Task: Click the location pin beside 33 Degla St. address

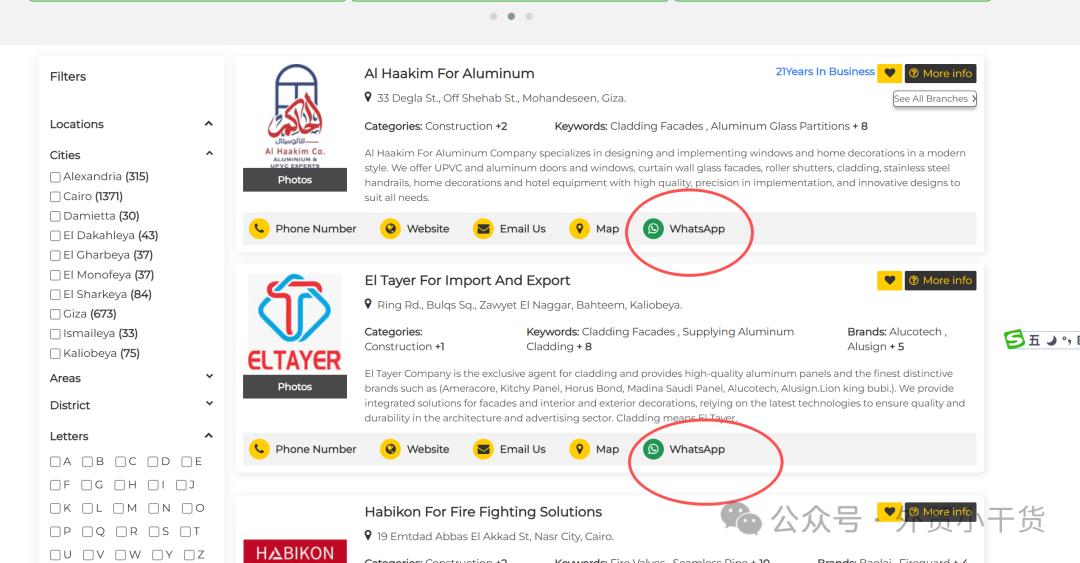Action: 368,97
